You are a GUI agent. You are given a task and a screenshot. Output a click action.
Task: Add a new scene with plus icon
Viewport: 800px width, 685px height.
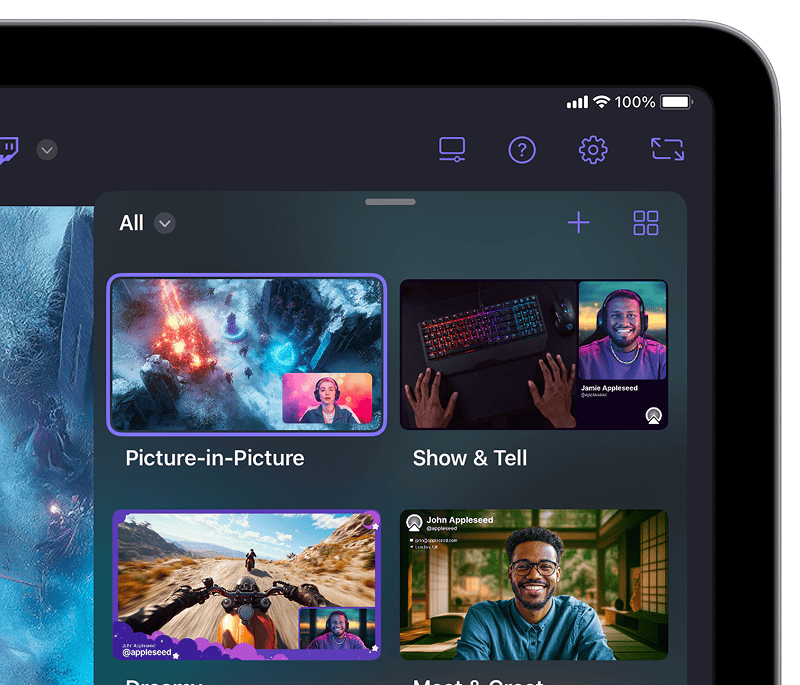coord(579,223)
